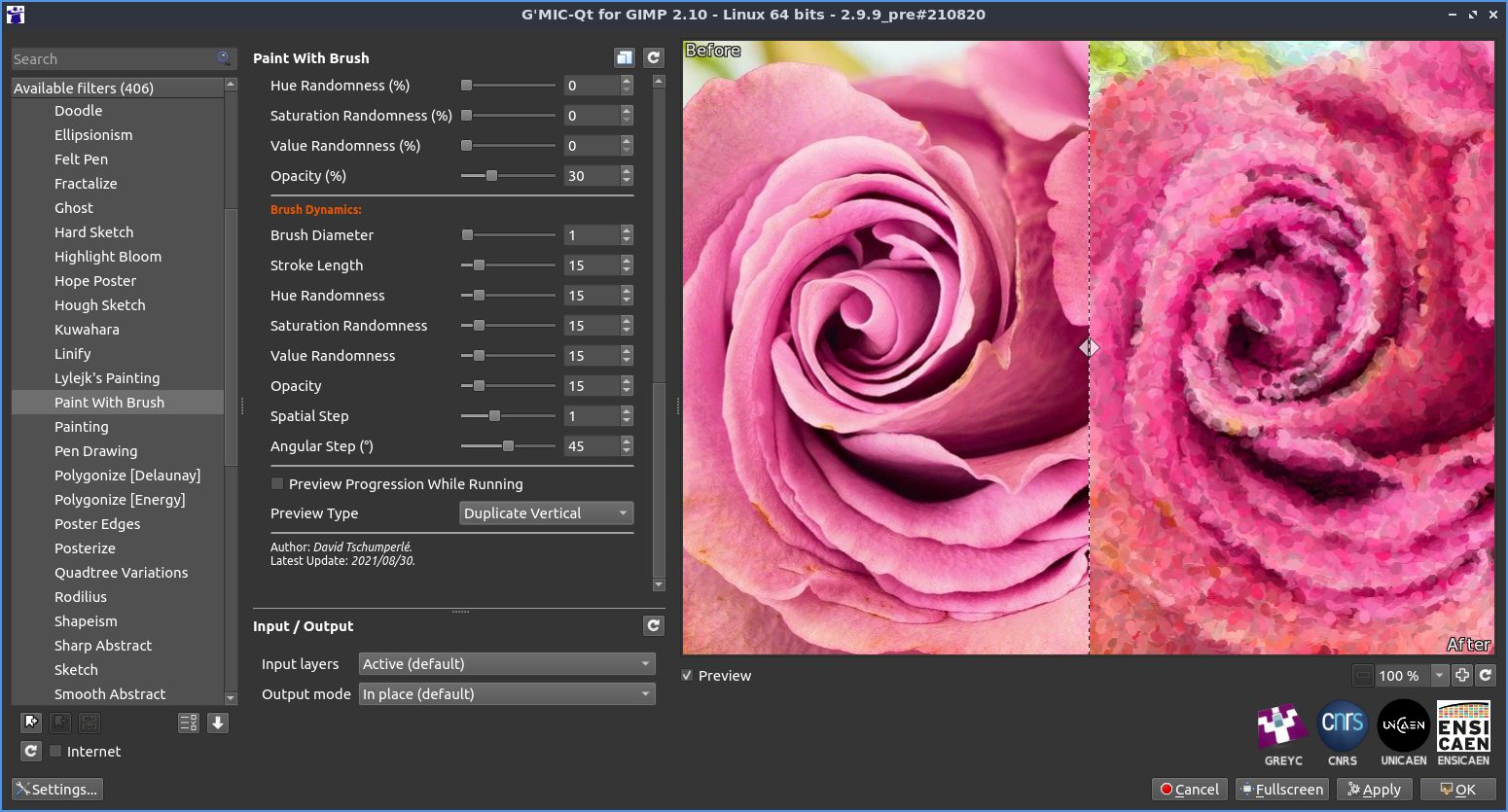The image size is (1508, 812).
Task: Click the add-to-favorites bookmark icon
Action: [x=31, y=723]
